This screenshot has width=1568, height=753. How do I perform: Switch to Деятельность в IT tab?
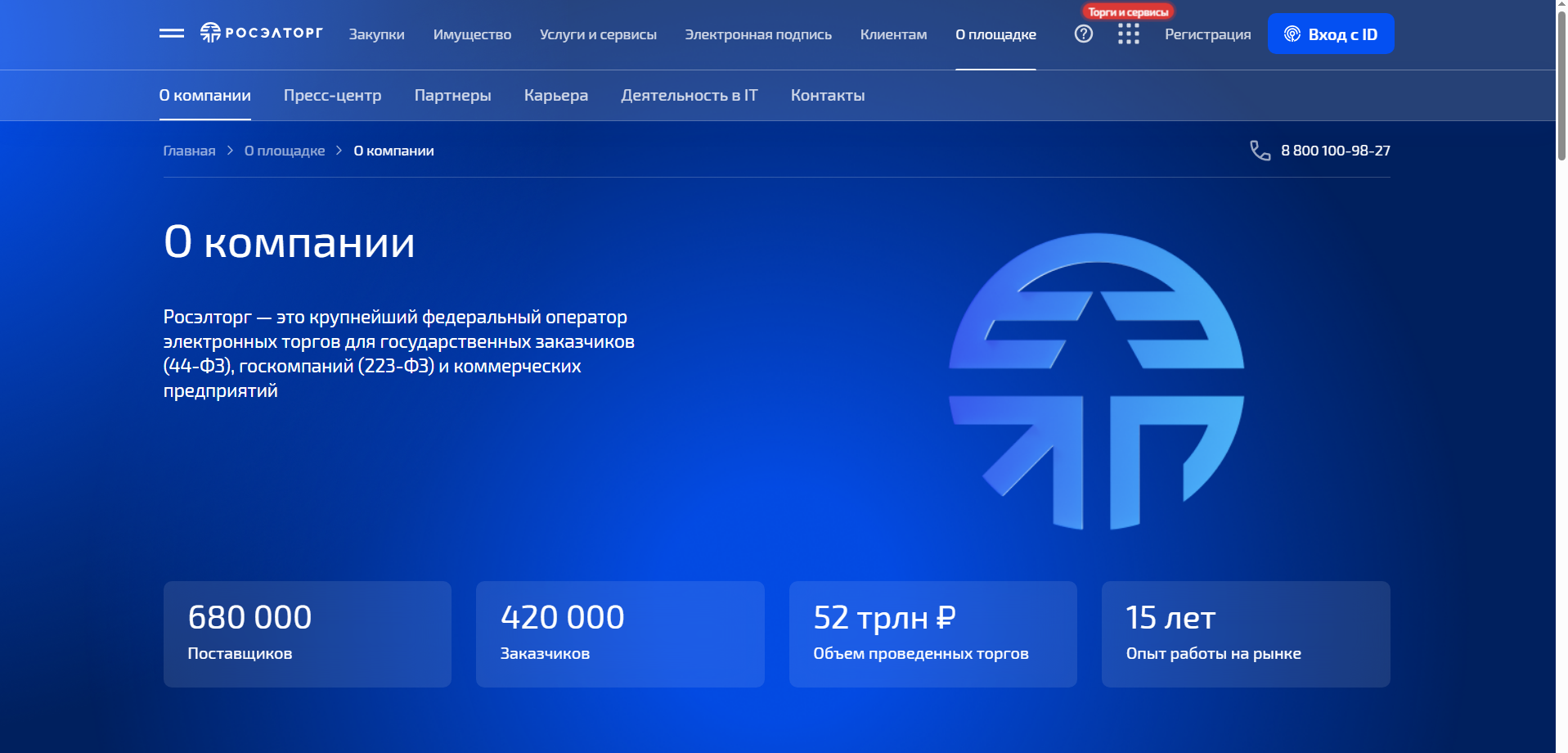tap(690, 95)
